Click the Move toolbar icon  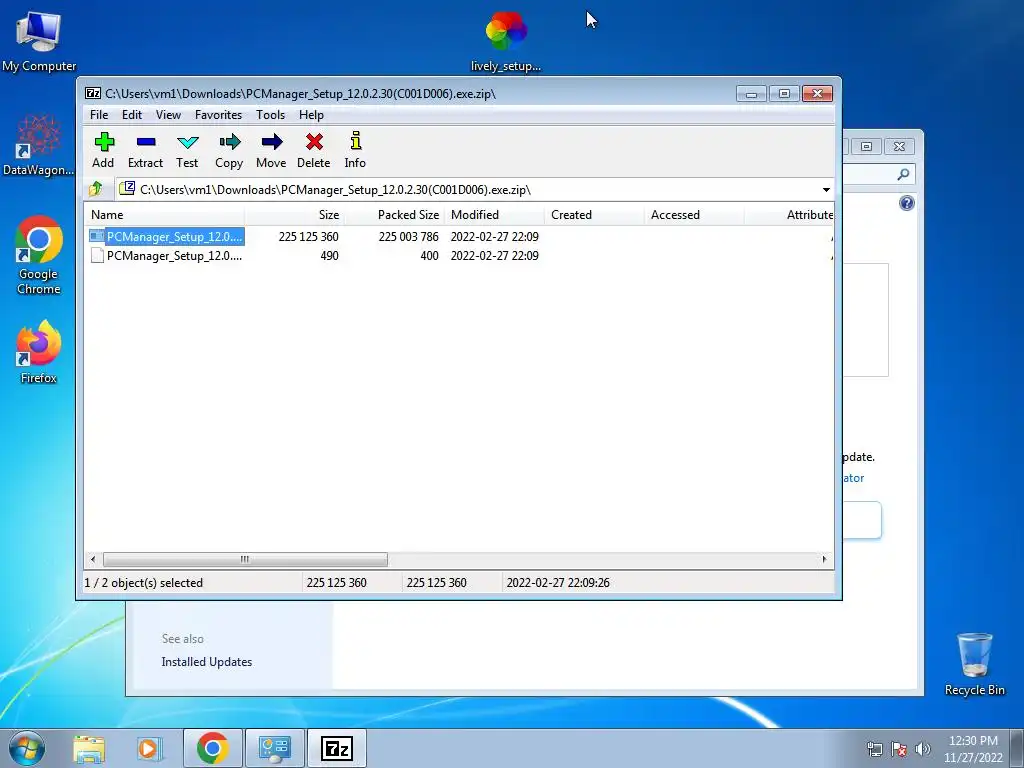[271, 142]
